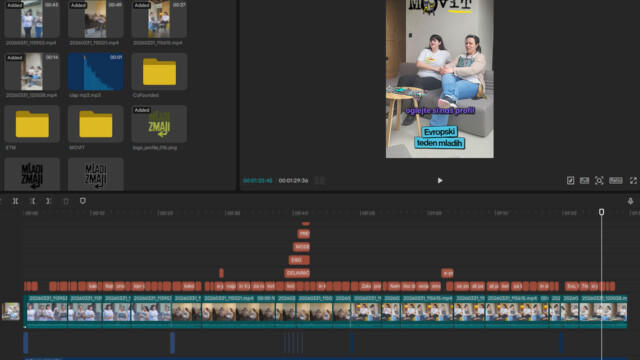Select 'oglejte si nas profil' text in preview
This screenshot has height=360, width=640.
click(x=440, y=111)
